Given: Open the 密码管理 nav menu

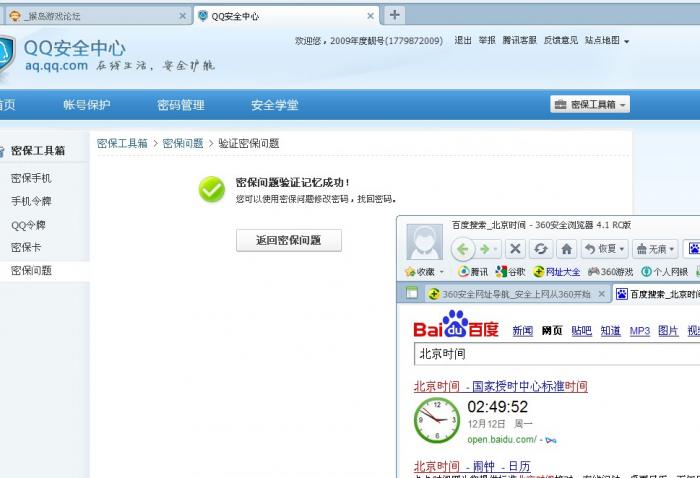Looking at the screenshot, I should (x=181, y=104).
